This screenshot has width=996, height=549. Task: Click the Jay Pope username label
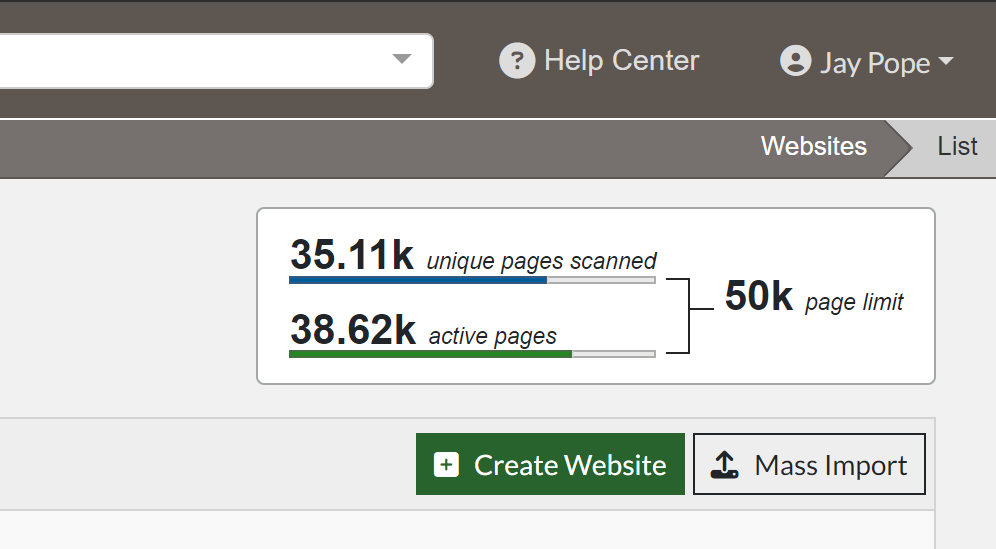coord(875,63)
